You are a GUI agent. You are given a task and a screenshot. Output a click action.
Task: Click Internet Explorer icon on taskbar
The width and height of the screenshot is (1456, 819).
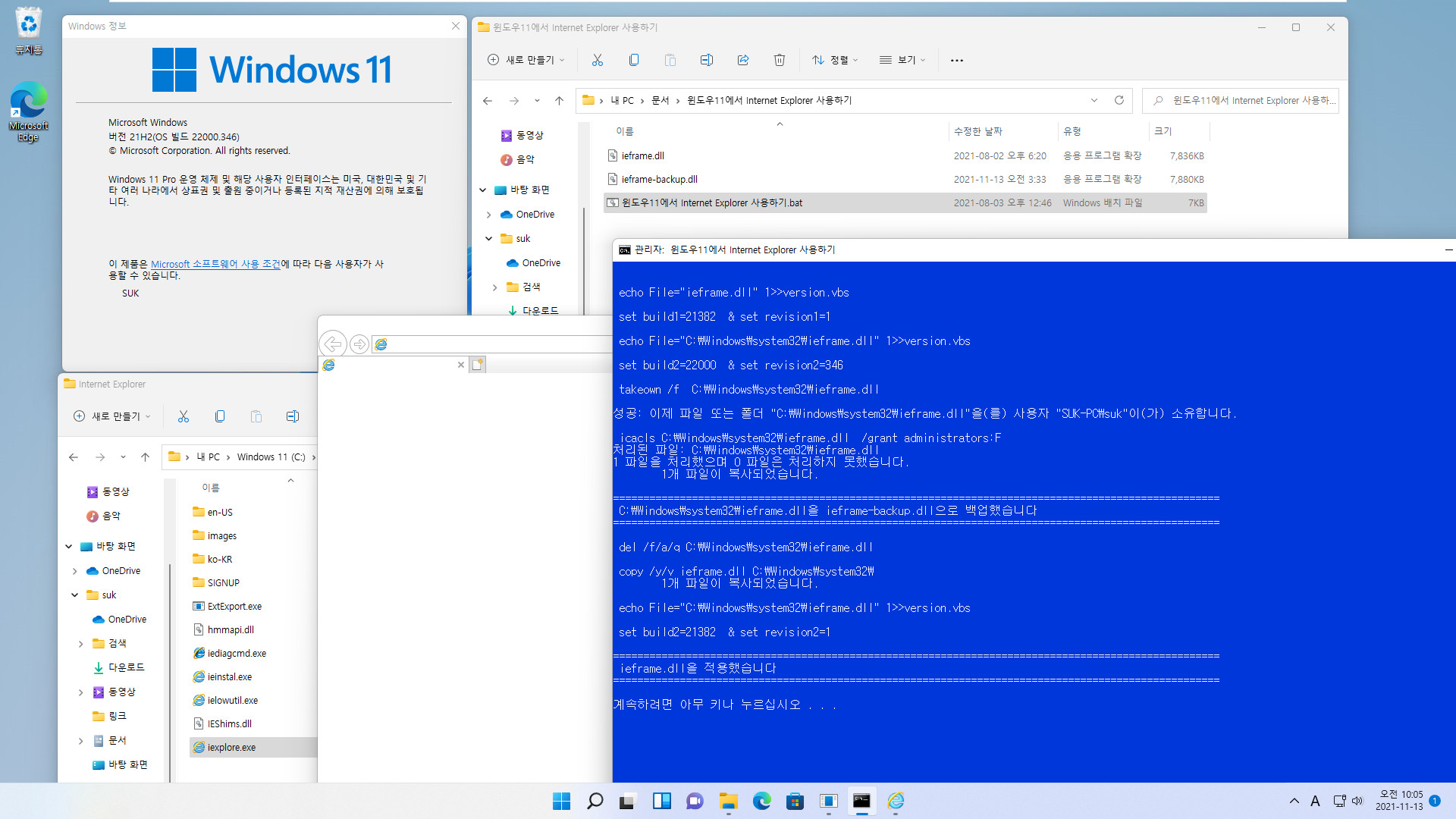(896, 801)
